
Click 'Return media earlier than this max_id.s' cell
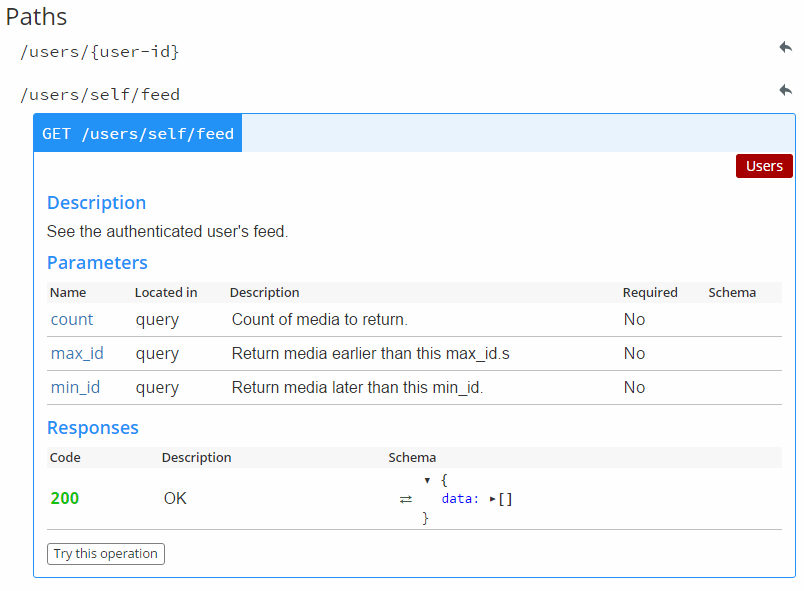(x=371, y=353)
